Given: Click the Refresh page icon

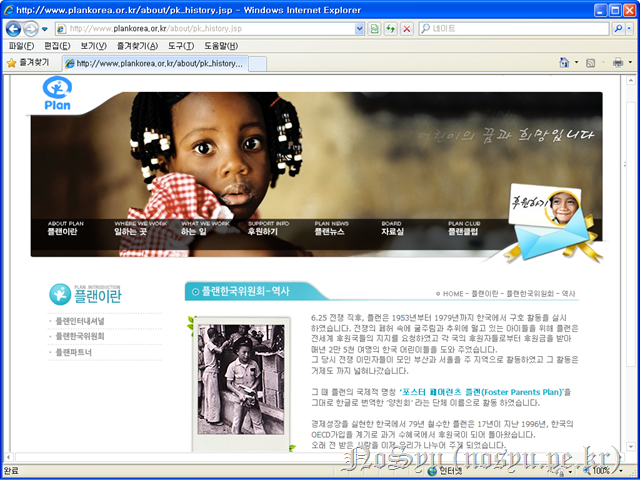Looking at the screenshot, I should pos(389,29).
